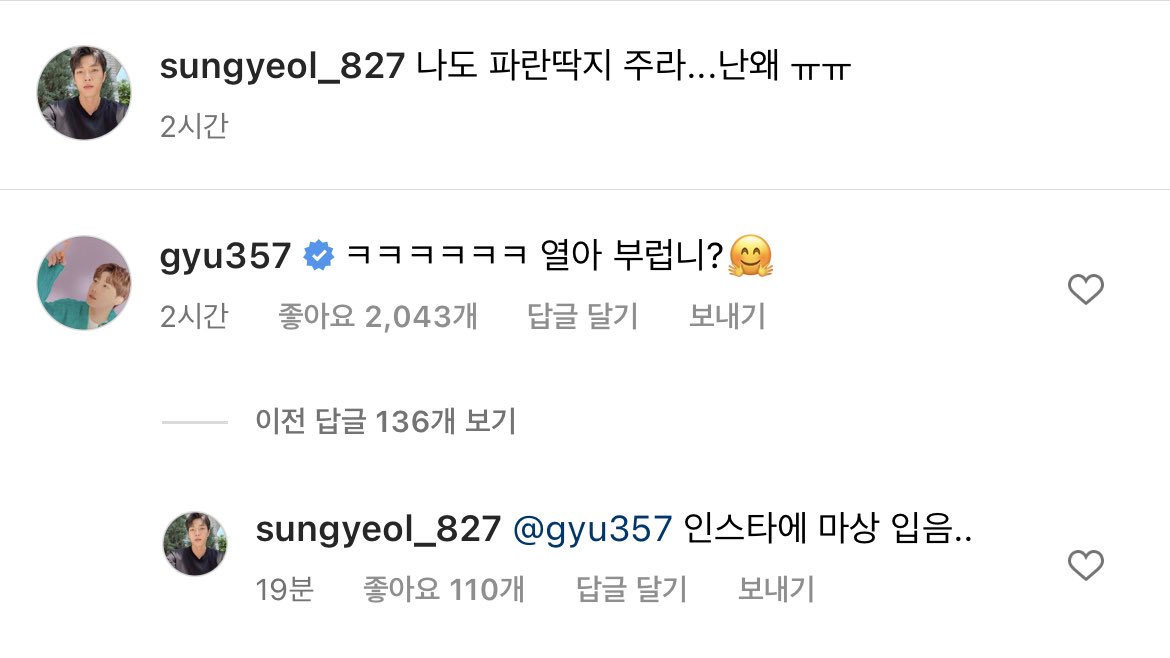Like sungyeol_827's reply with the heart icon
The width and height of the screenshot is (1170, 658).
[x=1086, y=565]
